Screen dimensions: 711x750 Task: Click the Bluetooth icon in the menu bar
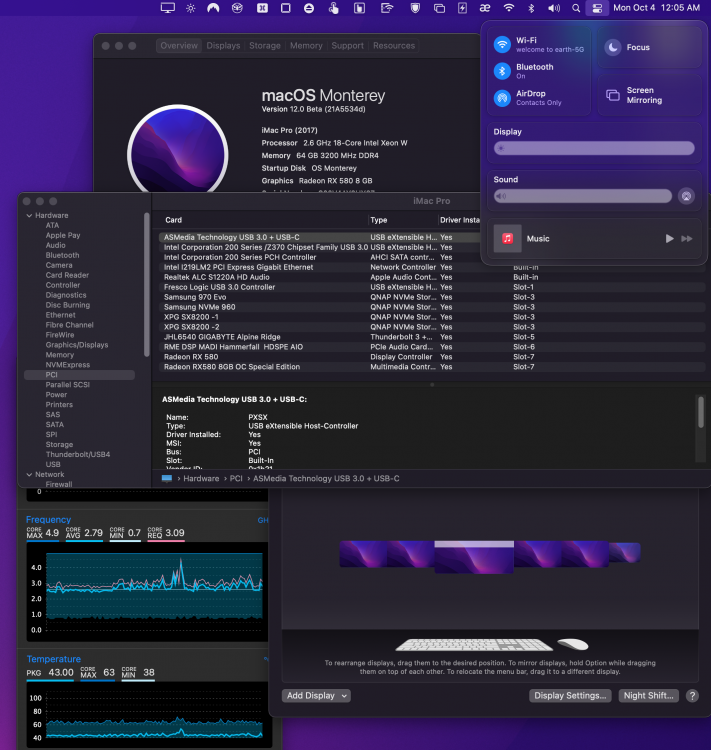click(531, 8)
